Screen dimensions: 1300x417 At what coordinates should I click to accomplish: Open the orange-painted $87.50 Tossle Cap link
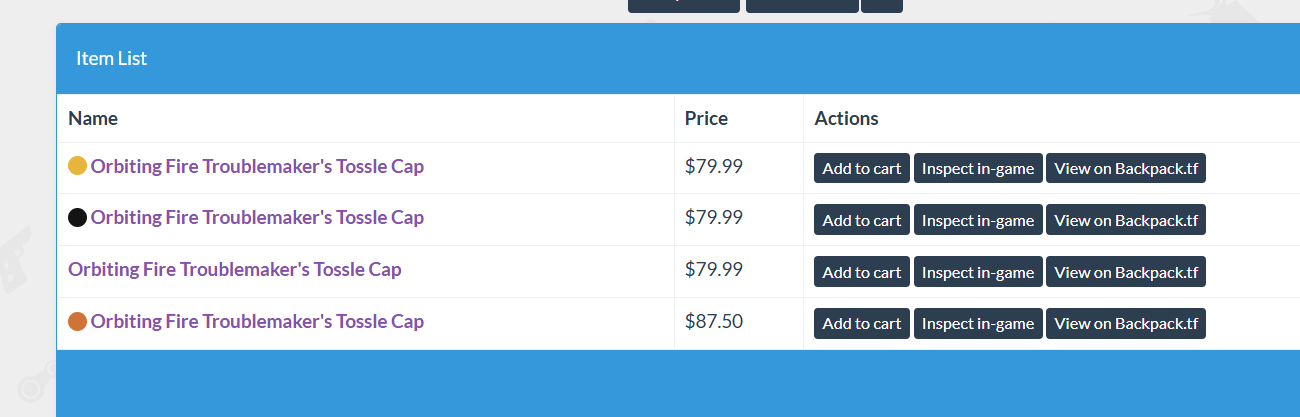(257, 322)
